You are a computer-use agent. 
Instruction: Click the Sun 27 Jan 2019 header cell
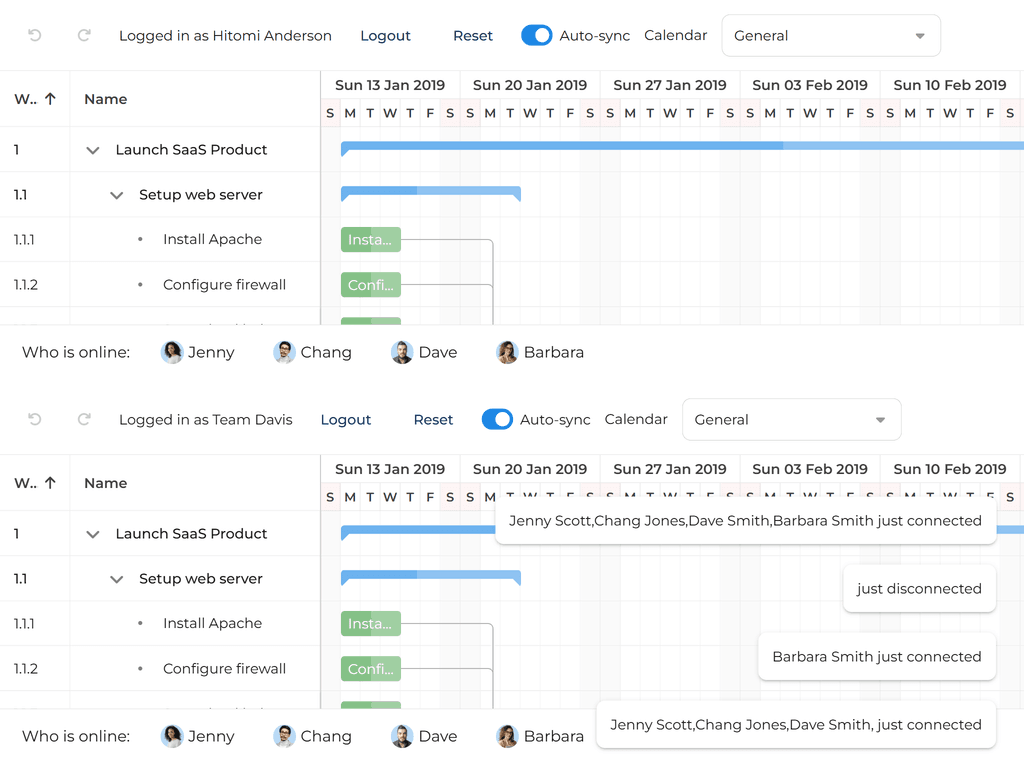[x=670, y=85]
